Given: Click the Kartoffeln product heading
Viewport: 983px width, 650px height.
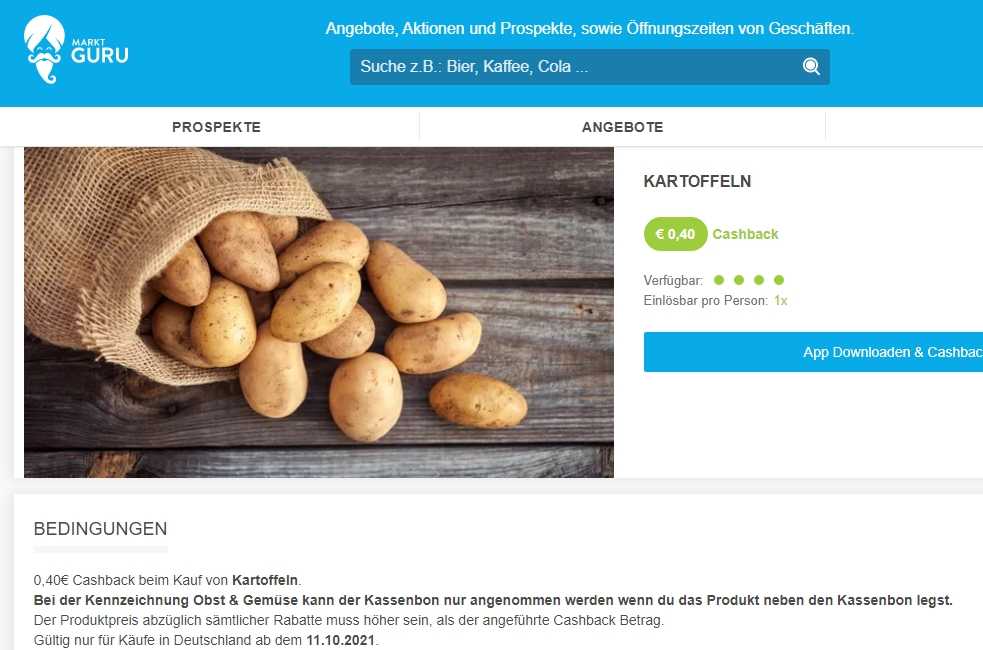Looking at the screenshot, I should pyautogui.click(x=697, y=182).
